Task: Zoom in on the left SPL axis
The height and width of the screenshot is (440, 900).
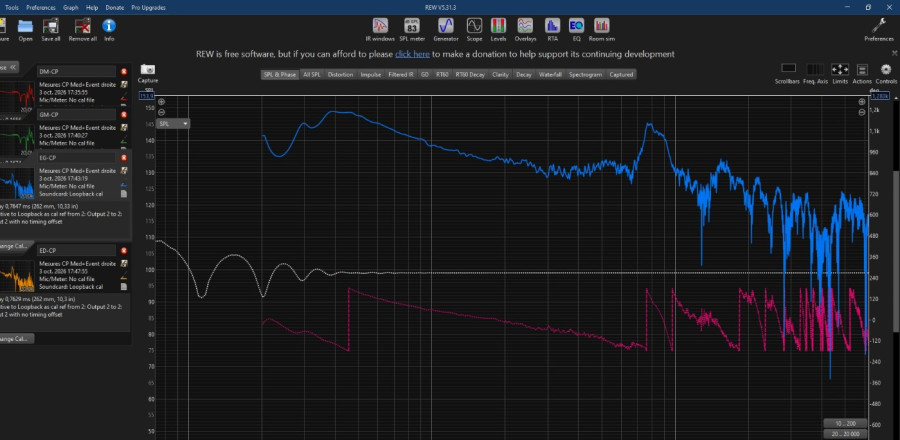Action: 161,102
